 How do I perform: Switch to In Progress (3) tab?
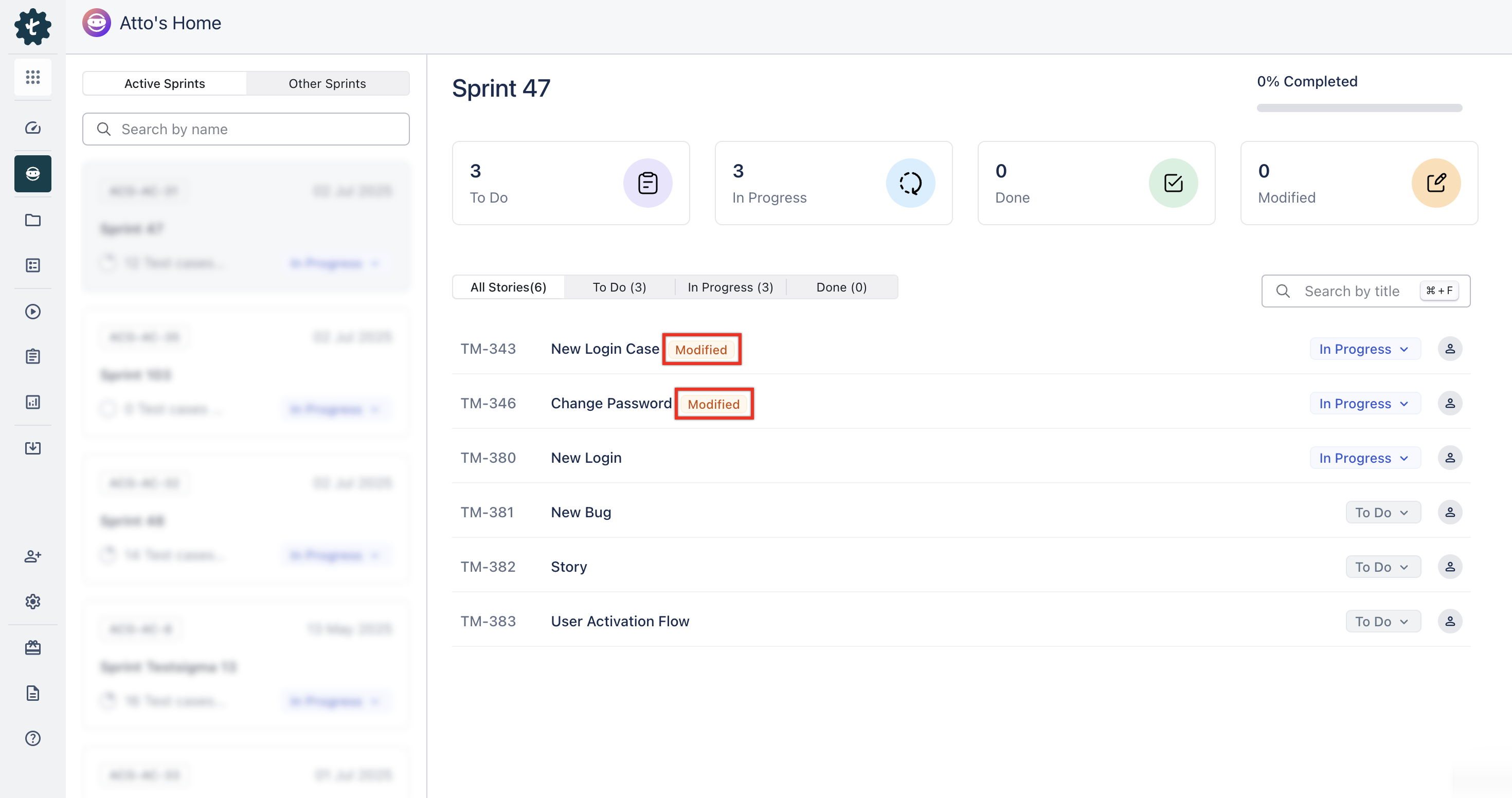[x=730, y=287]
